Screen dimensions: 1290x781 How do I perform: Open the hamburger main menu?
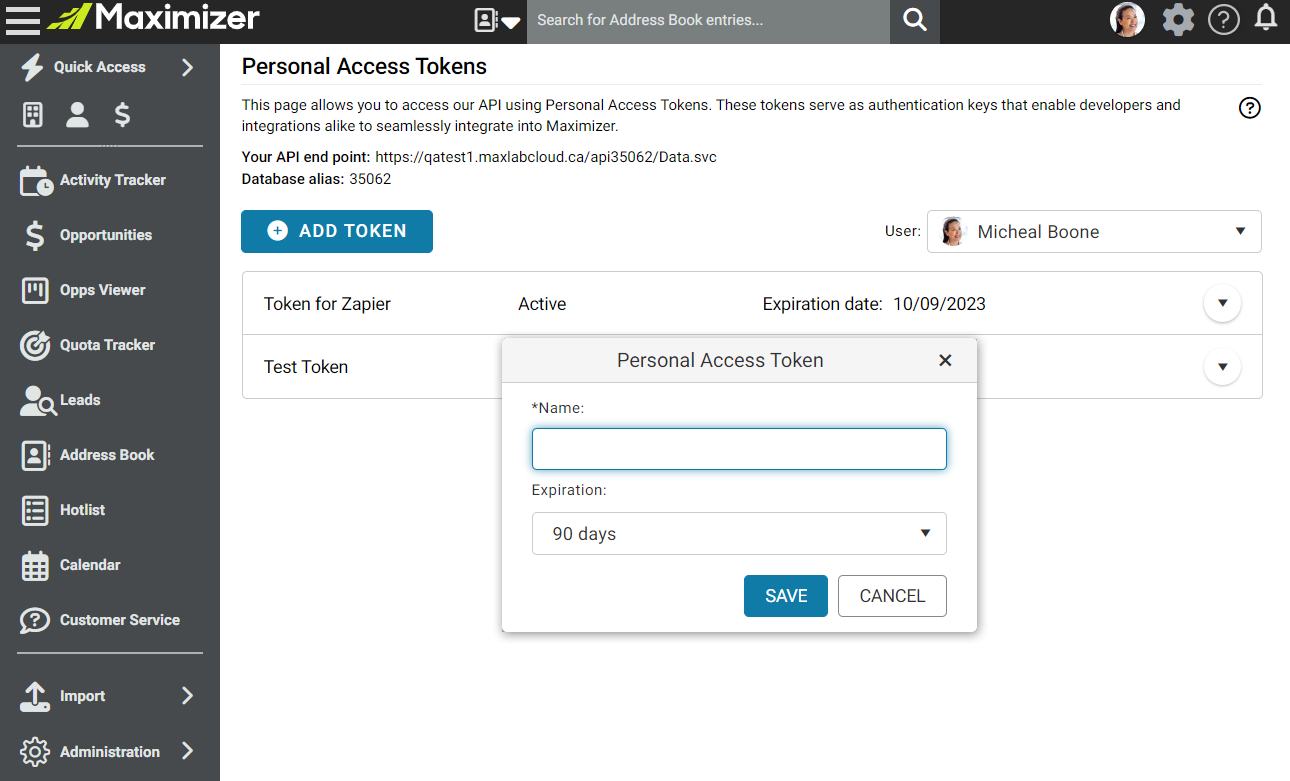22,18
